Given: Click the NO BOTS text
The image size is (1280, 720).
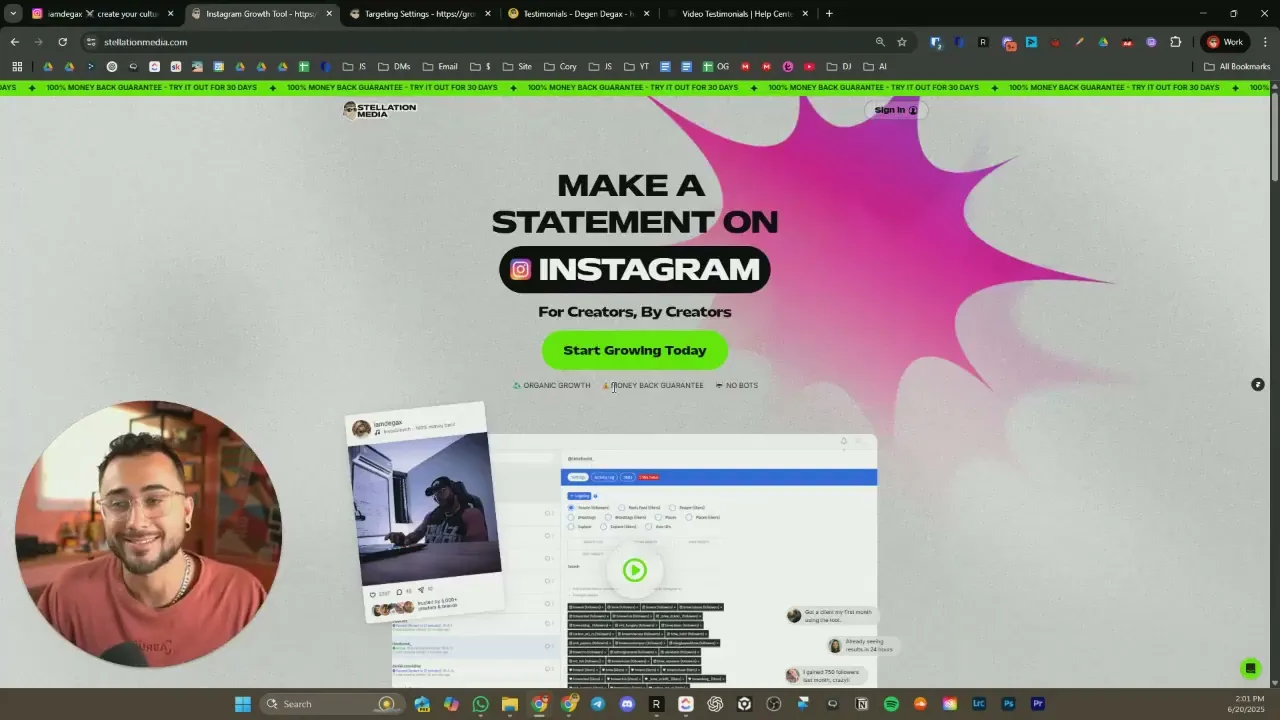Looking at the screenshot, I should coord(742,385).
